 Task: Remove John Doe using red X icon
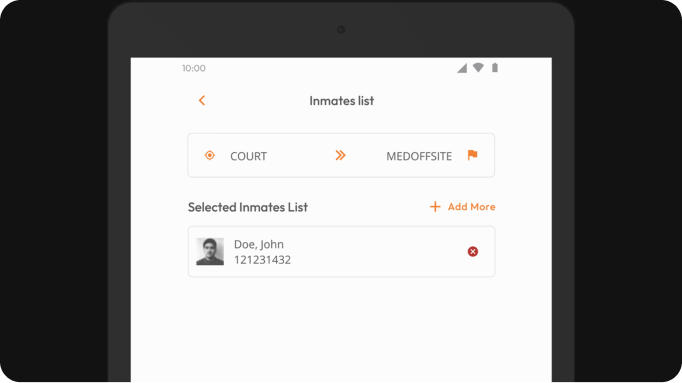tap(473, 251)
